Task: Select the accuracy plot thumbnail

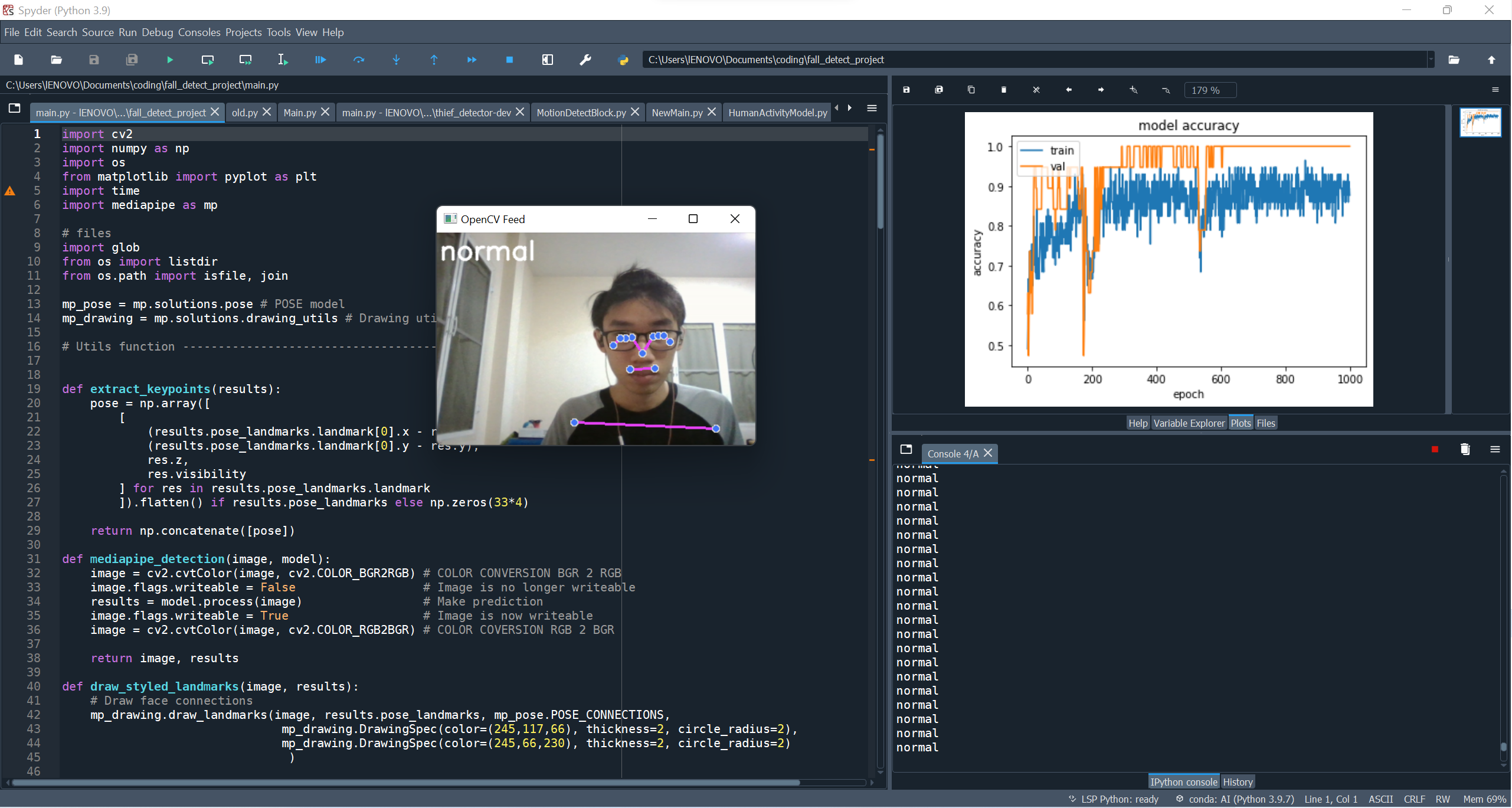Action: pos(1480,122)
